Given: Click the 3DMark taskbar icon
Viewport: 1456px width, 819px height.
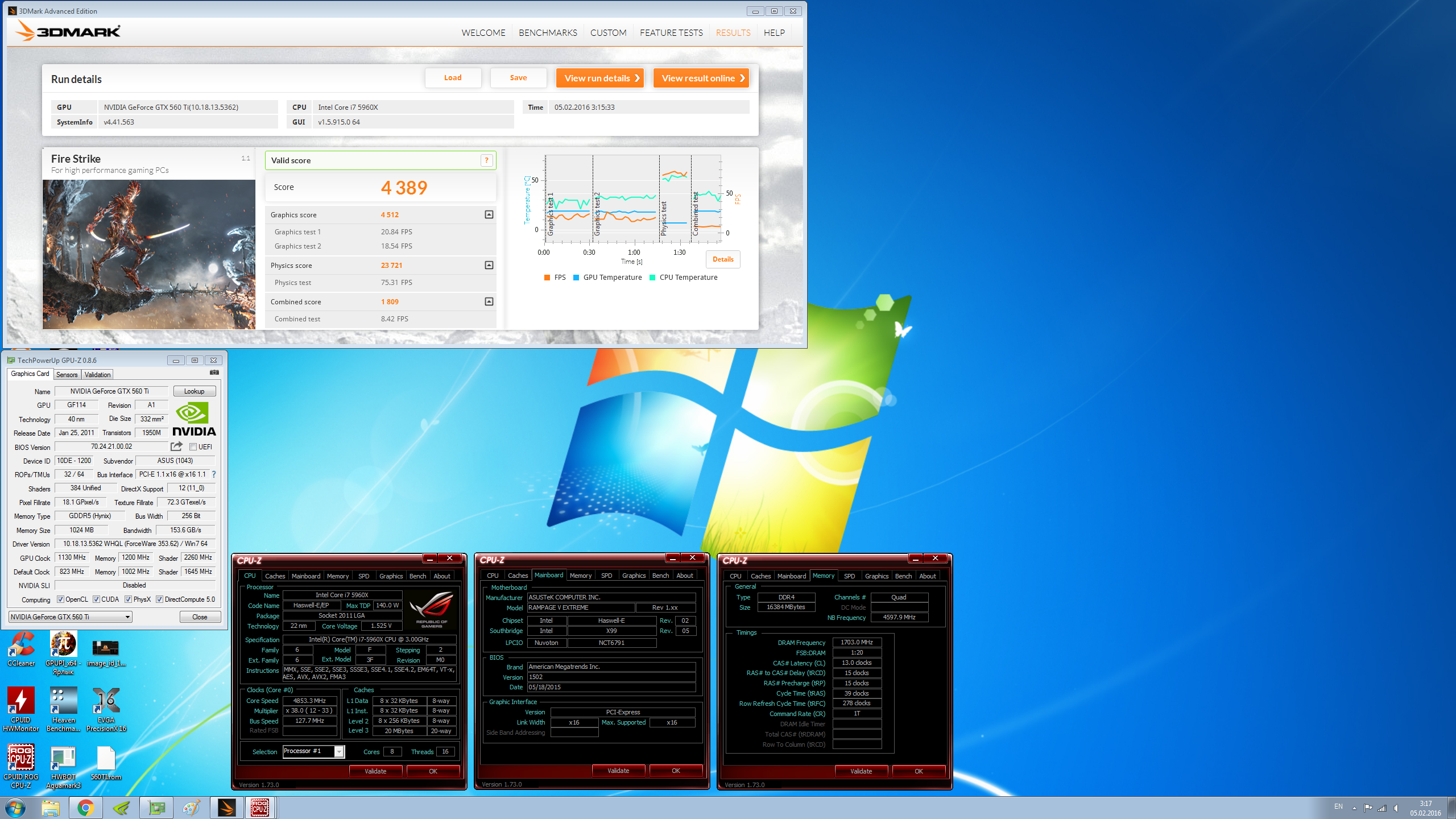Looking at the screenshot, I should pos(226,808).
